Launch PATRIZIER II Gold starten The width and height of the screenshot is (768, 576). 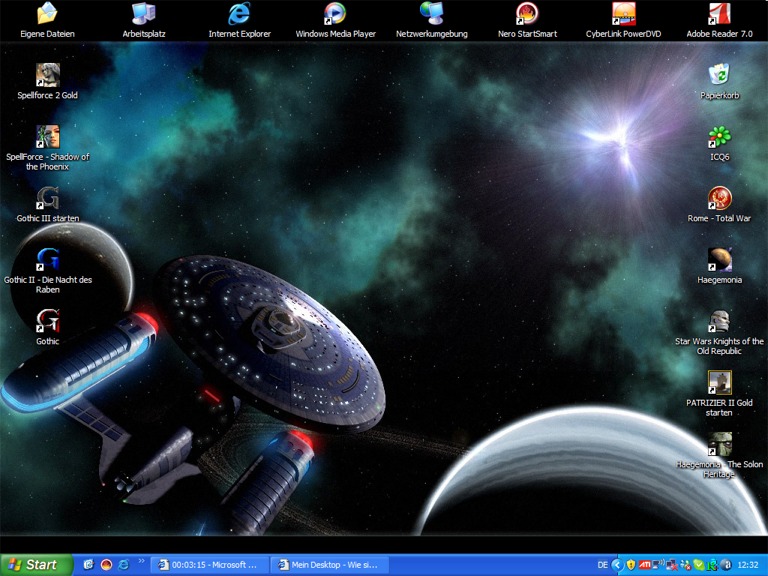[x=719, y=383]
